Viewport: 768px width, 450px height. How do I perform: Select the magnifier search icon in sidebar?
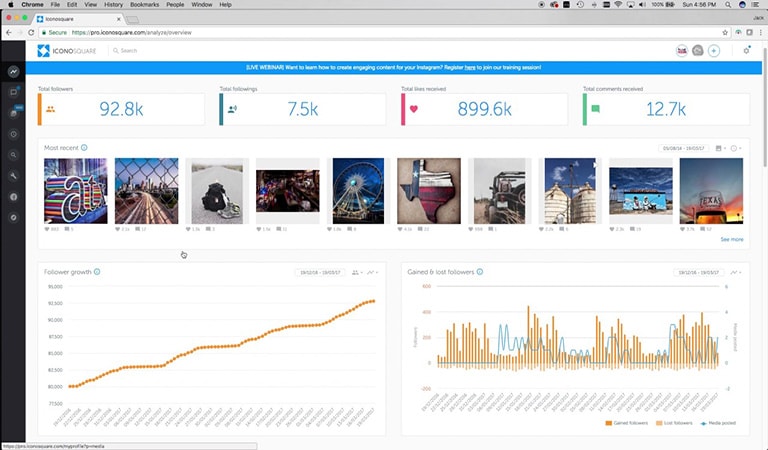[x=14, y=155]
